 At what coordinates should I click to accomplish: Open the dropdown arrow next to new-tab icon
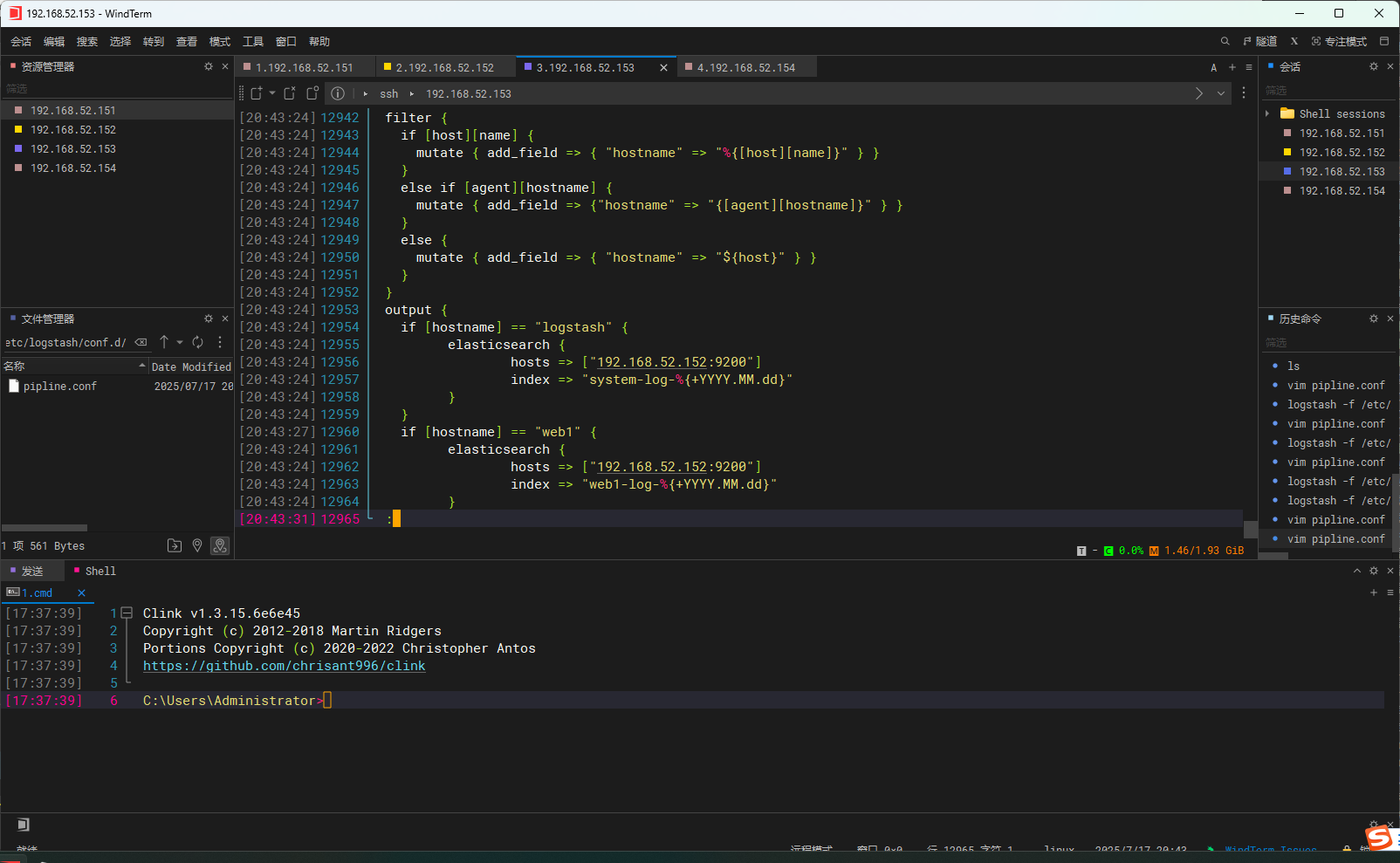271,93
